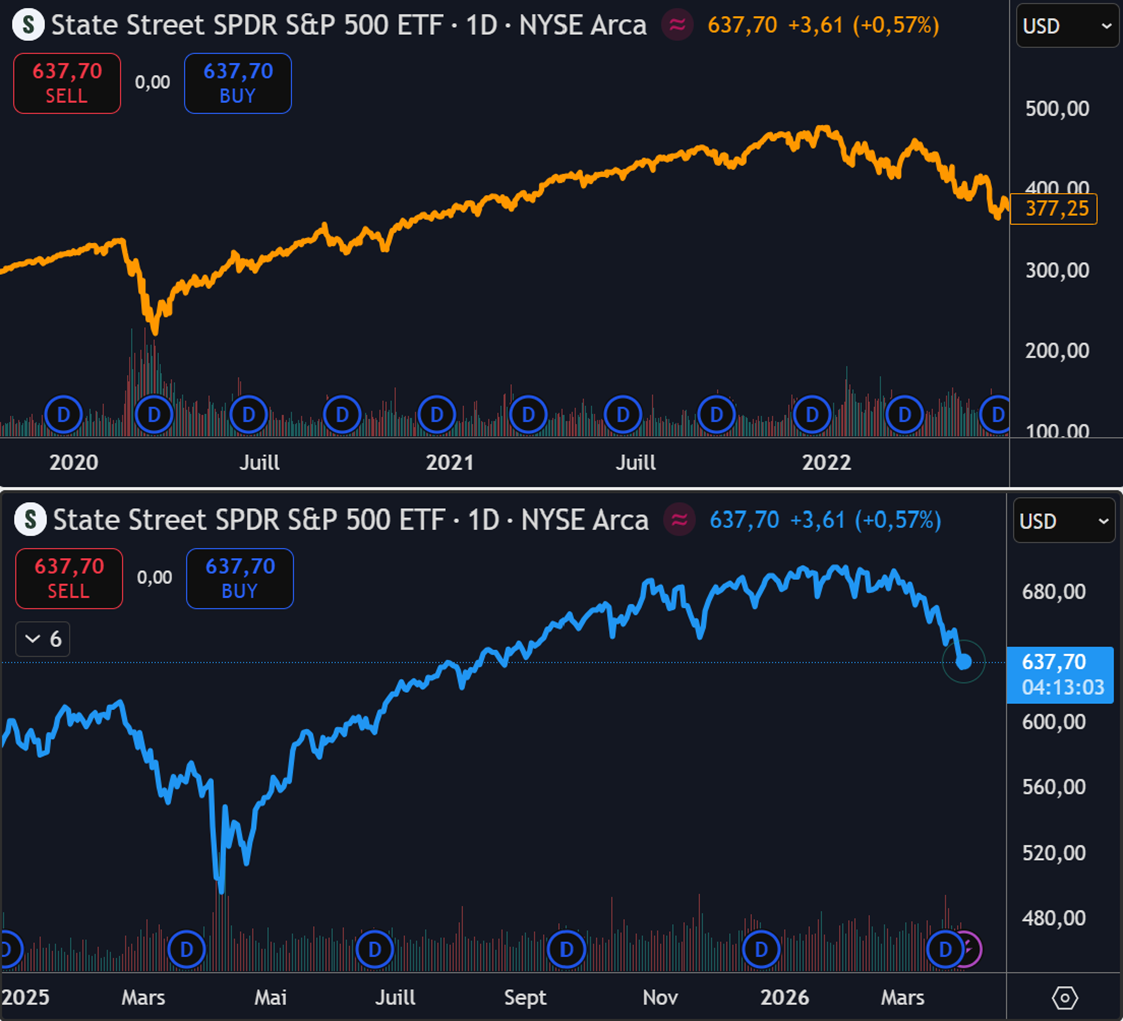Screen dimensions: 1123x1021
Task: Click the blue BUY 637,70 button, blue chart
Action: click(x=240, y=579)
